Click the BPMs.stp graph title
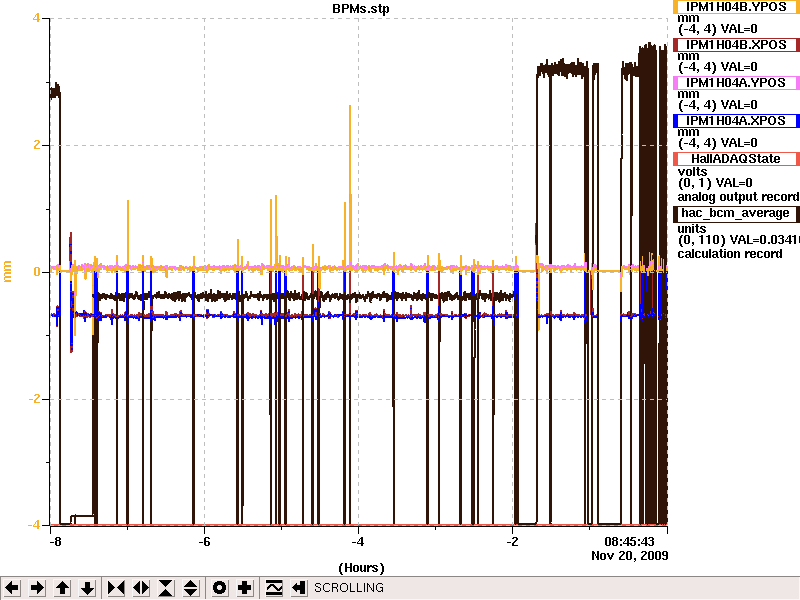 point(361,9)
